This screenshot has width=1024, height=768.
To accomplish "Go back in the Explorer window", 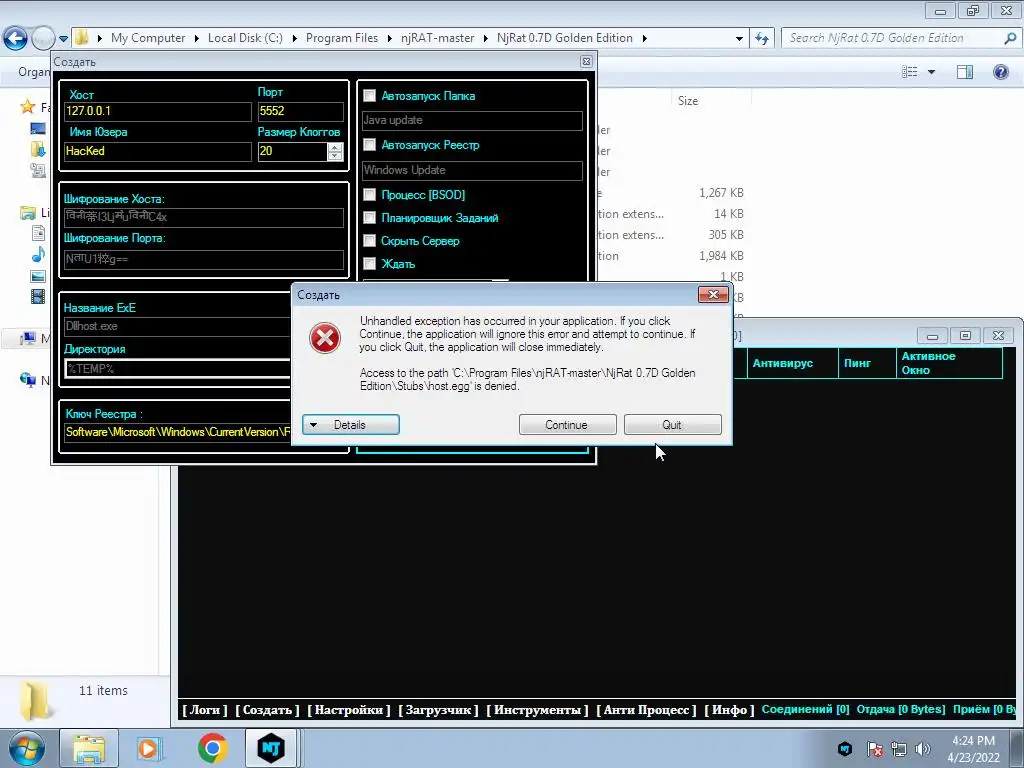I will [x=16, y=38].
